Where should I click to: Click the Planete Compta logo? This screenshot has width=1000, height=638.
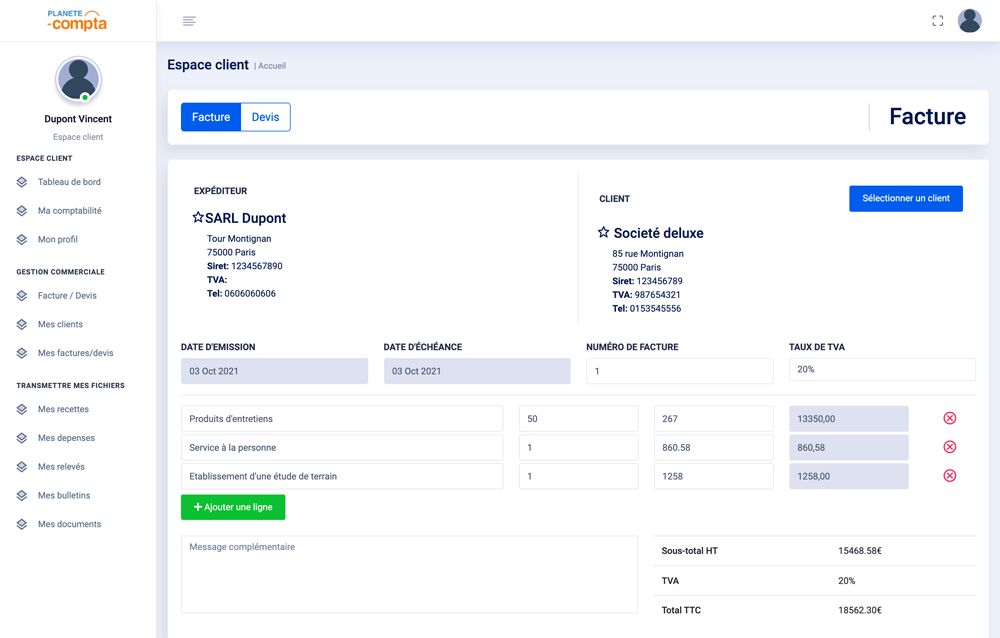pos(77,20)
